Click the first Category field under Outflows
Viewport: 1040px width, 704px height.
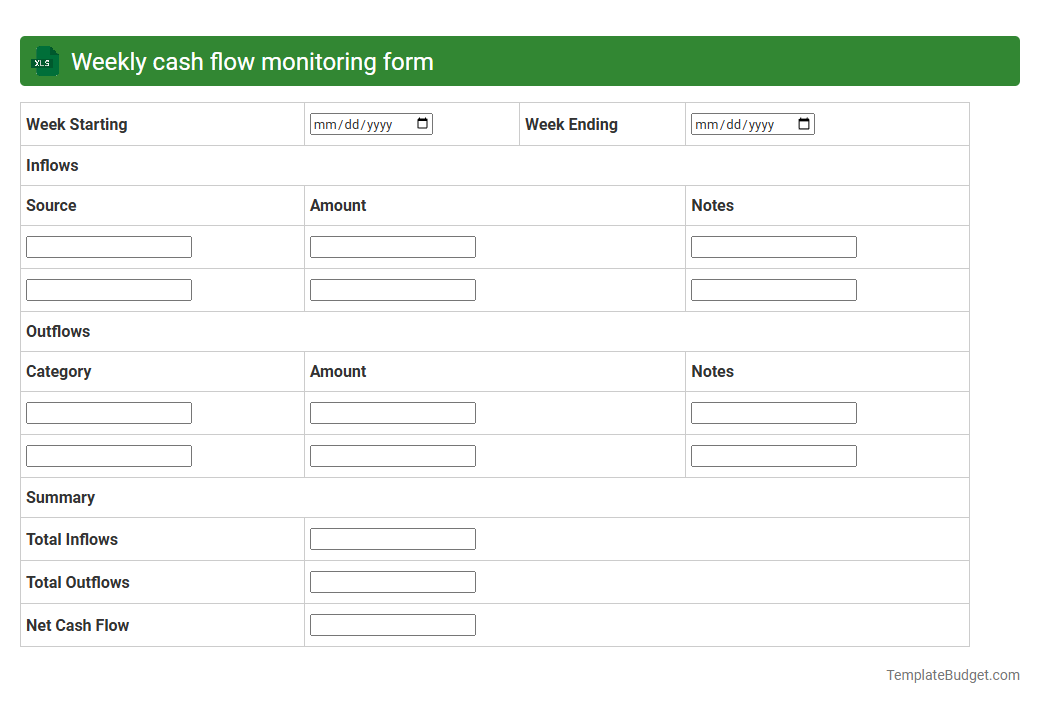(x=108, y=412)
